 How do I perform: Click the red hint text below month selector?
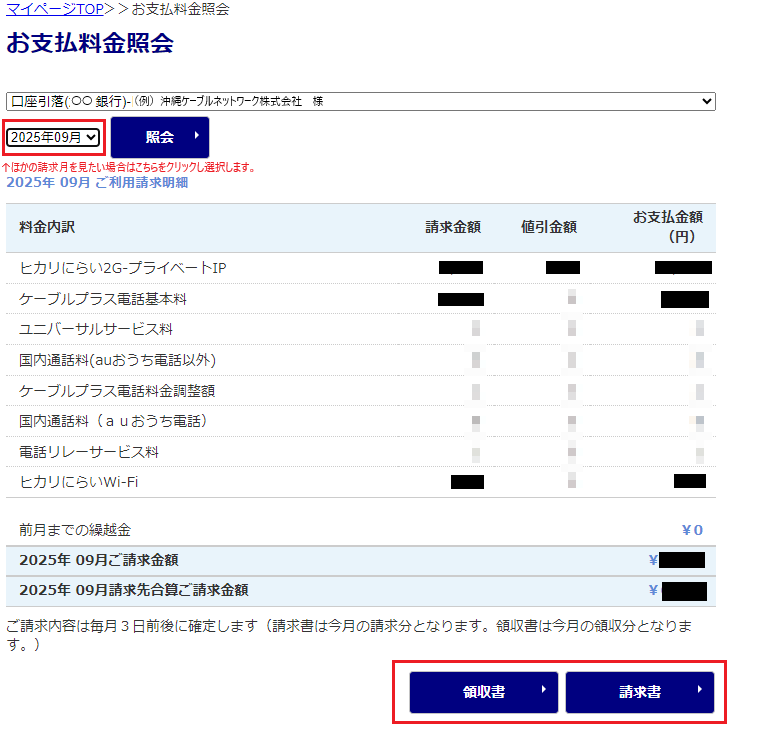[x=128, y=167]
